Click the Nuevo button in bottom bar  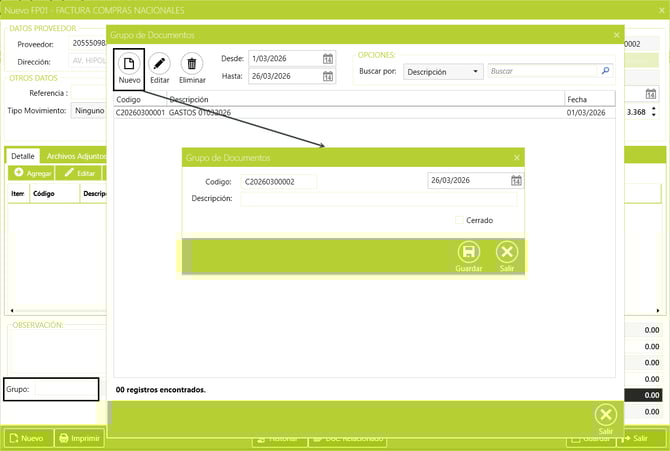point(26,438)
